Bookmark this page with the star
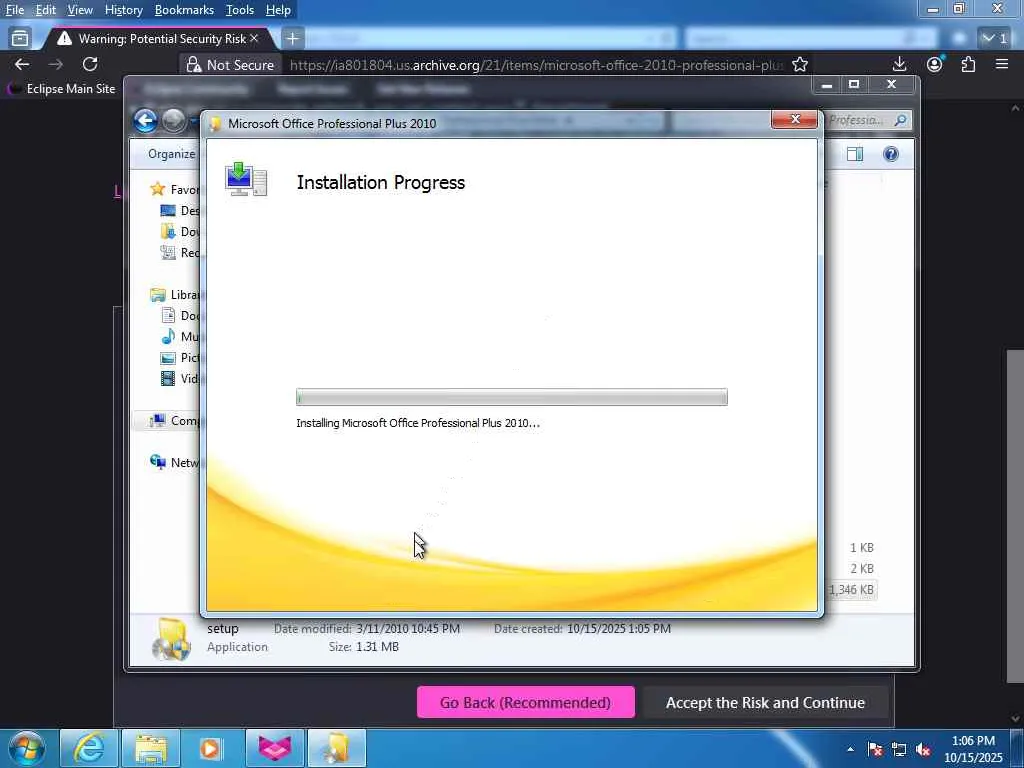 point(800,64)
